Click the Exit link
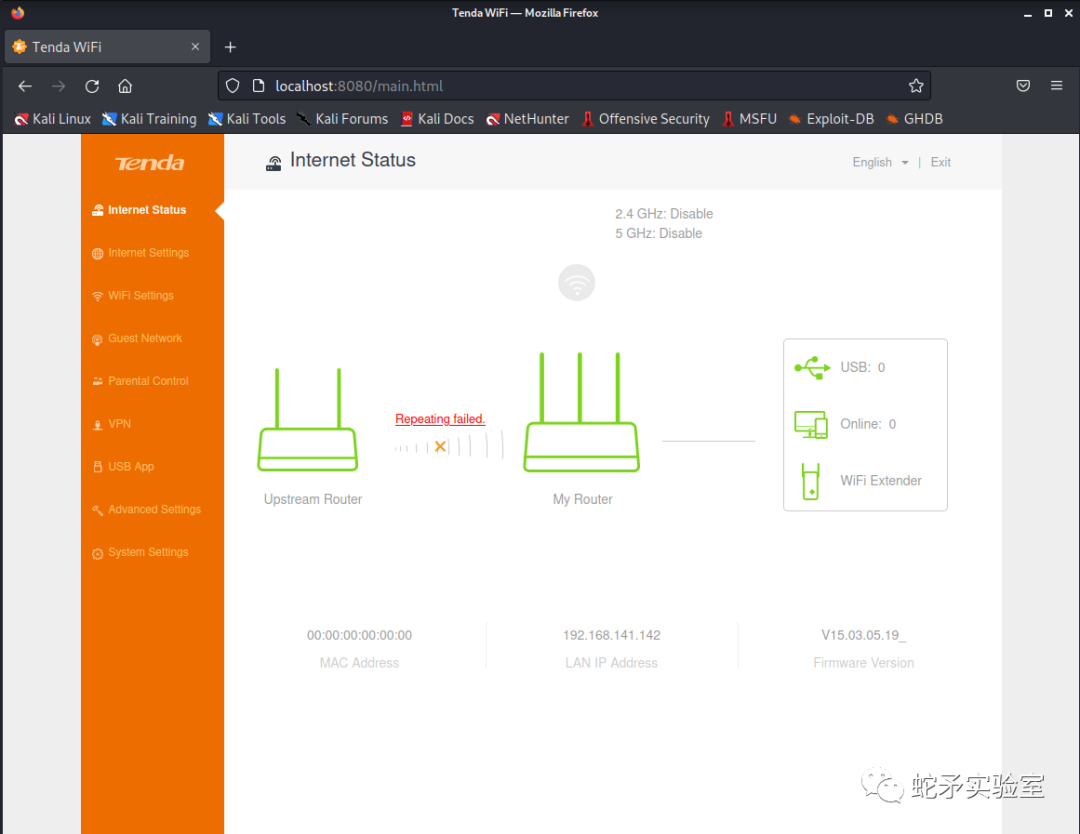 940,163
